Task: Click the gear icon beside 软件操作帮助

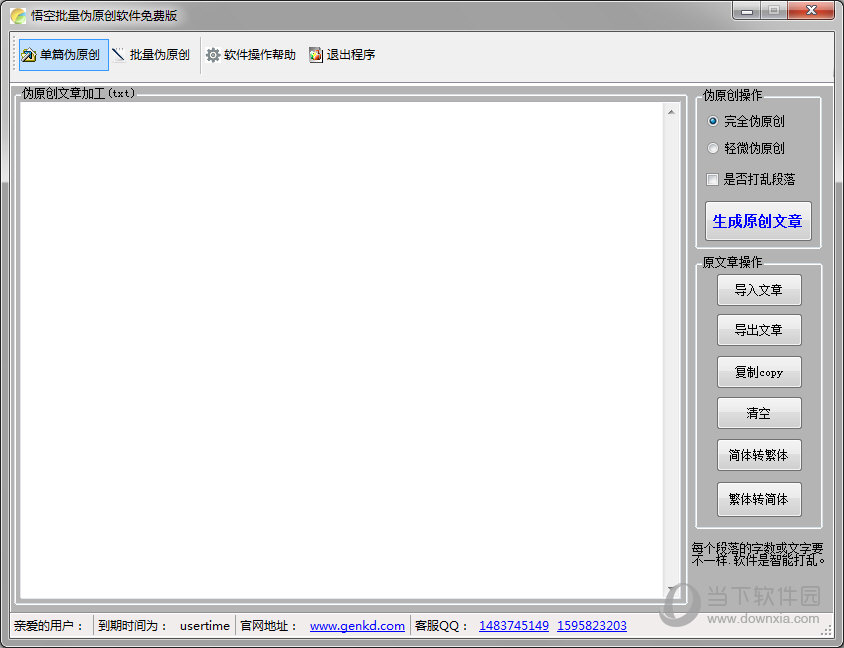Action: point(213,55)
